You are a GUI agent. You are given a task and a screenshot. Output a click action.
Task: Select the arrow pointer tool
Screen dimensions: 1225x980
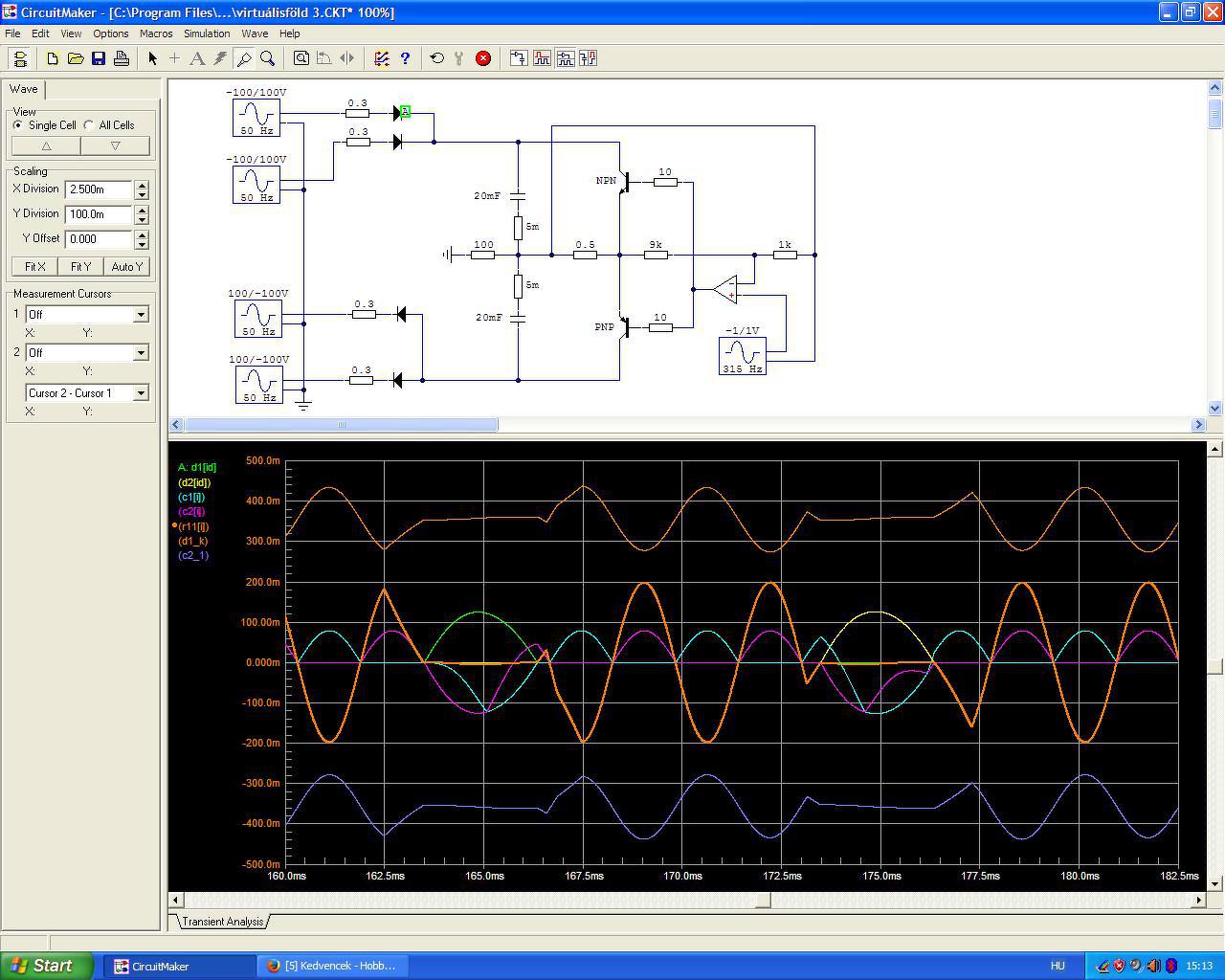(152, 58)
